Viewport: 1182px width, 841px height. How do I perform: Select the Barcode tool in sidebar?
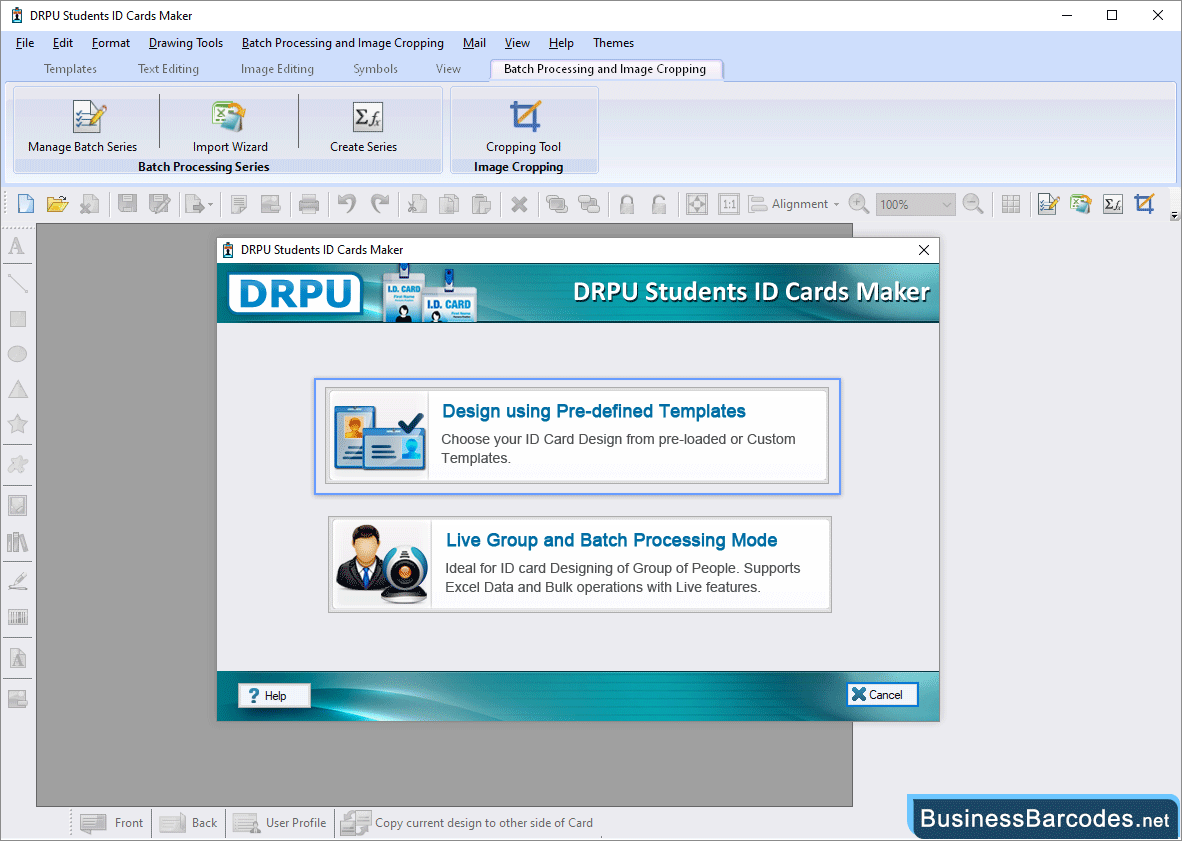click(x=17, y=617)
